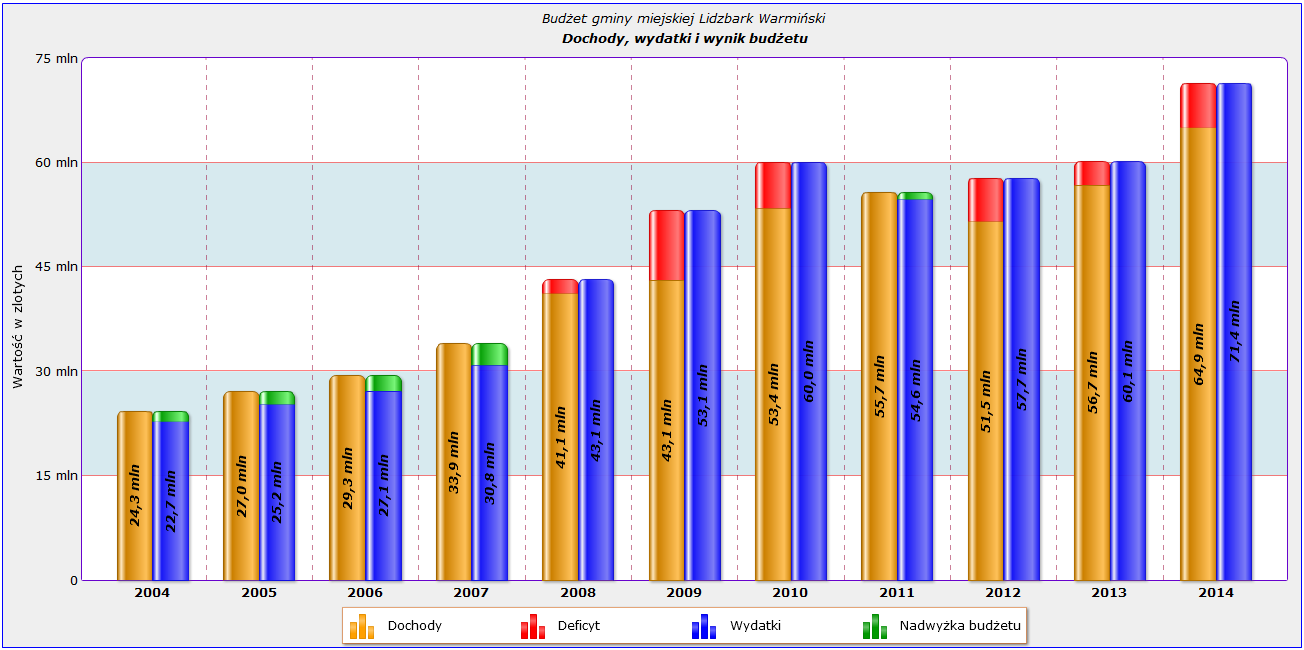Click the orange Dochody legend icon

coord(362,627)
